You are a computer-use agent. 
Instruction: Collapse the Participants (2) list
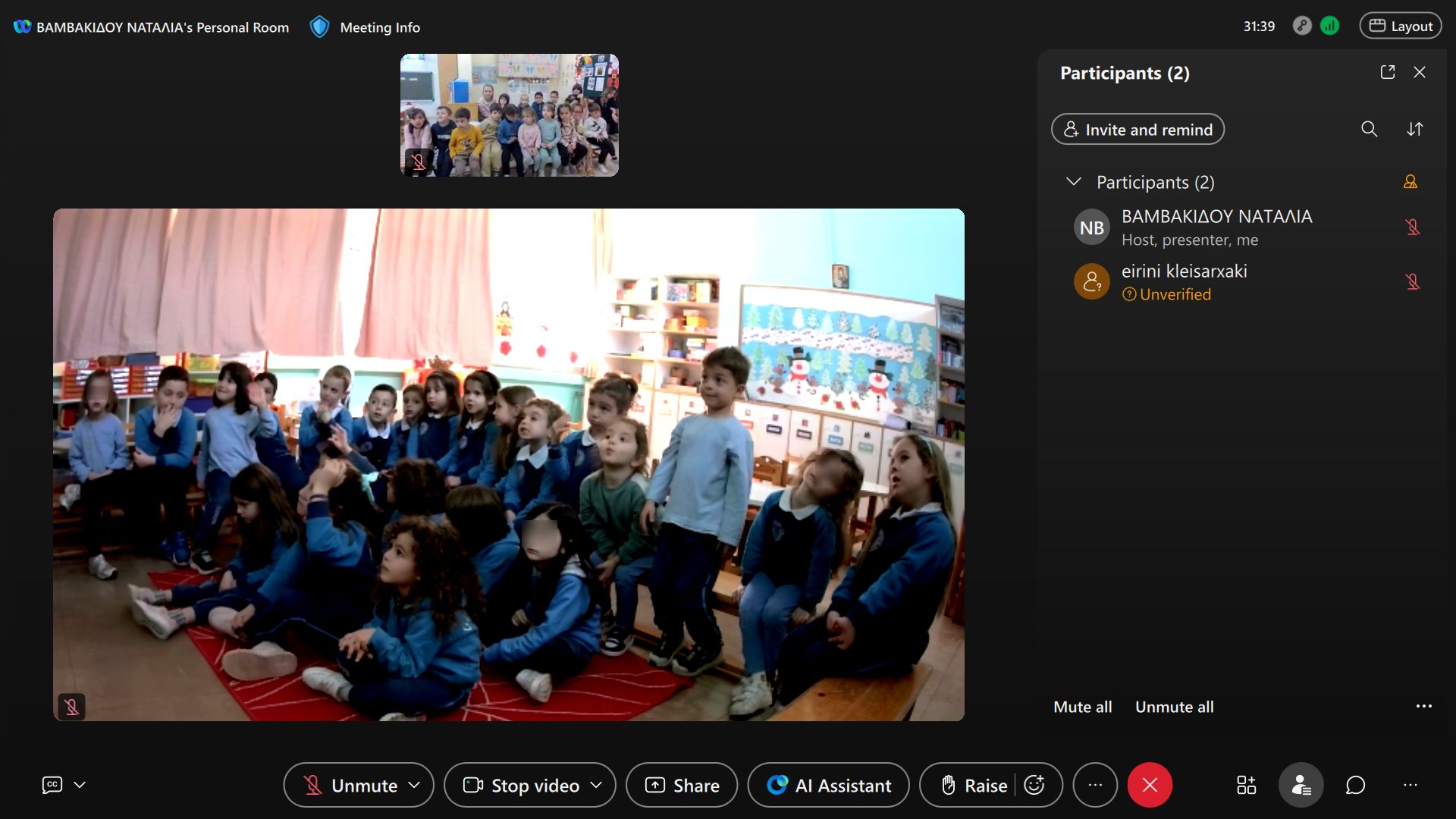[x=1073, y=181]
